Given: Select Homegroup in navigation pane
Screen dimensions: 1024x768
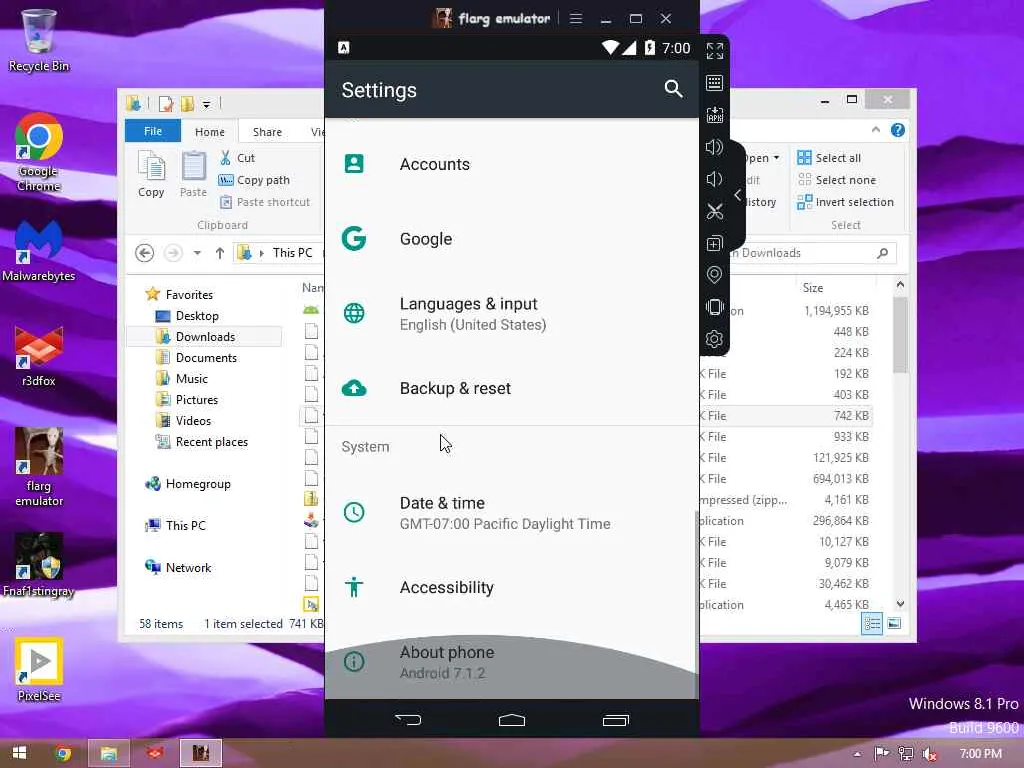Looking at the screenshot, I should [x=188, y=484].
